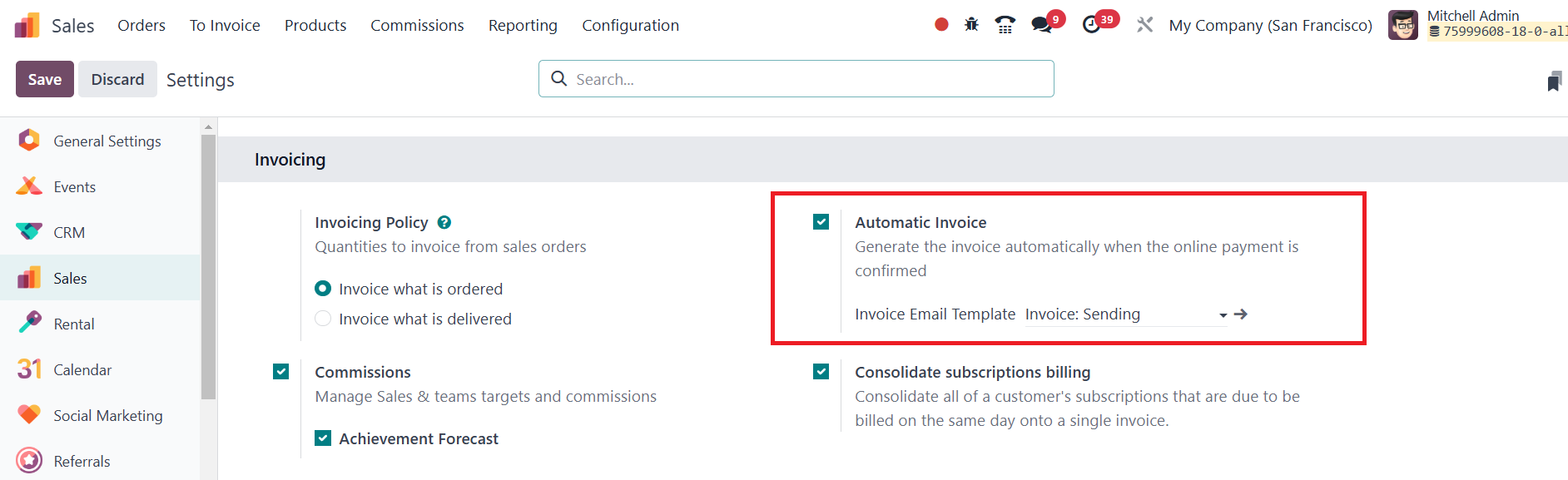Click the red recording indicator icon
Screen dimensions: 1568x480
941,25
